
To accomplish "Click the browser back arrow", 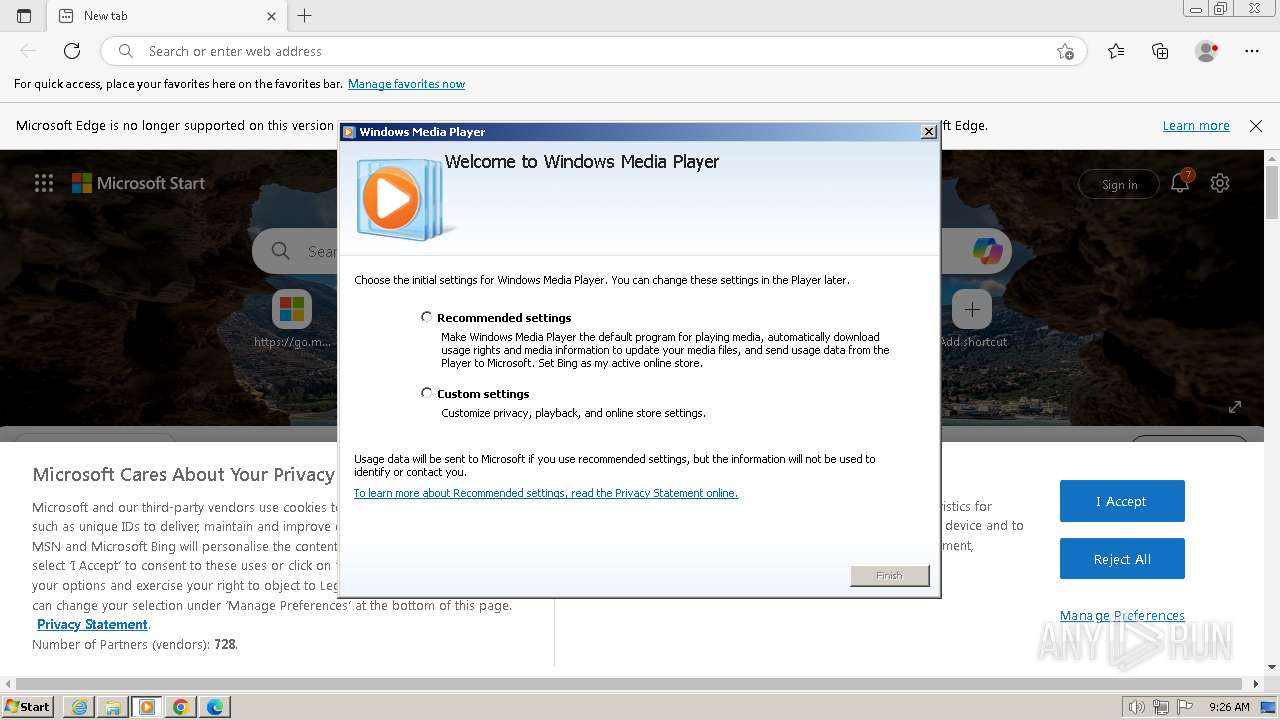I will pyautogui.click(x=28, y=51).
